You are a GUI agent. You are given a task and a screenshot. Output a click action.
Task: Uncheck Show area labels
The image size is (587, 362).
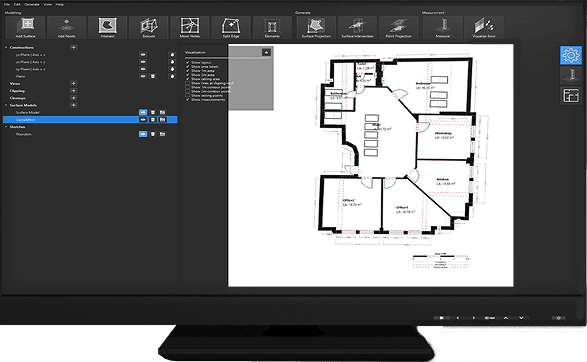pyautogui.click(x=188, y=67)
